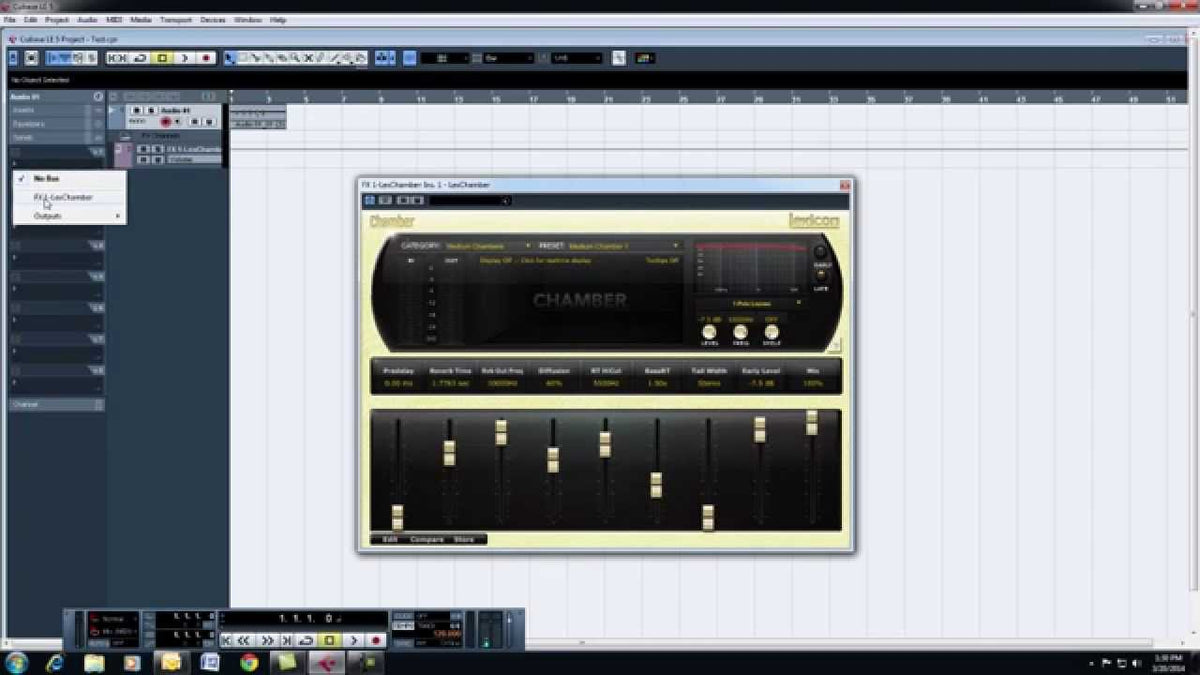Click the Reverb Time fader handle
Screen dimensions: 1200x675
449,453
